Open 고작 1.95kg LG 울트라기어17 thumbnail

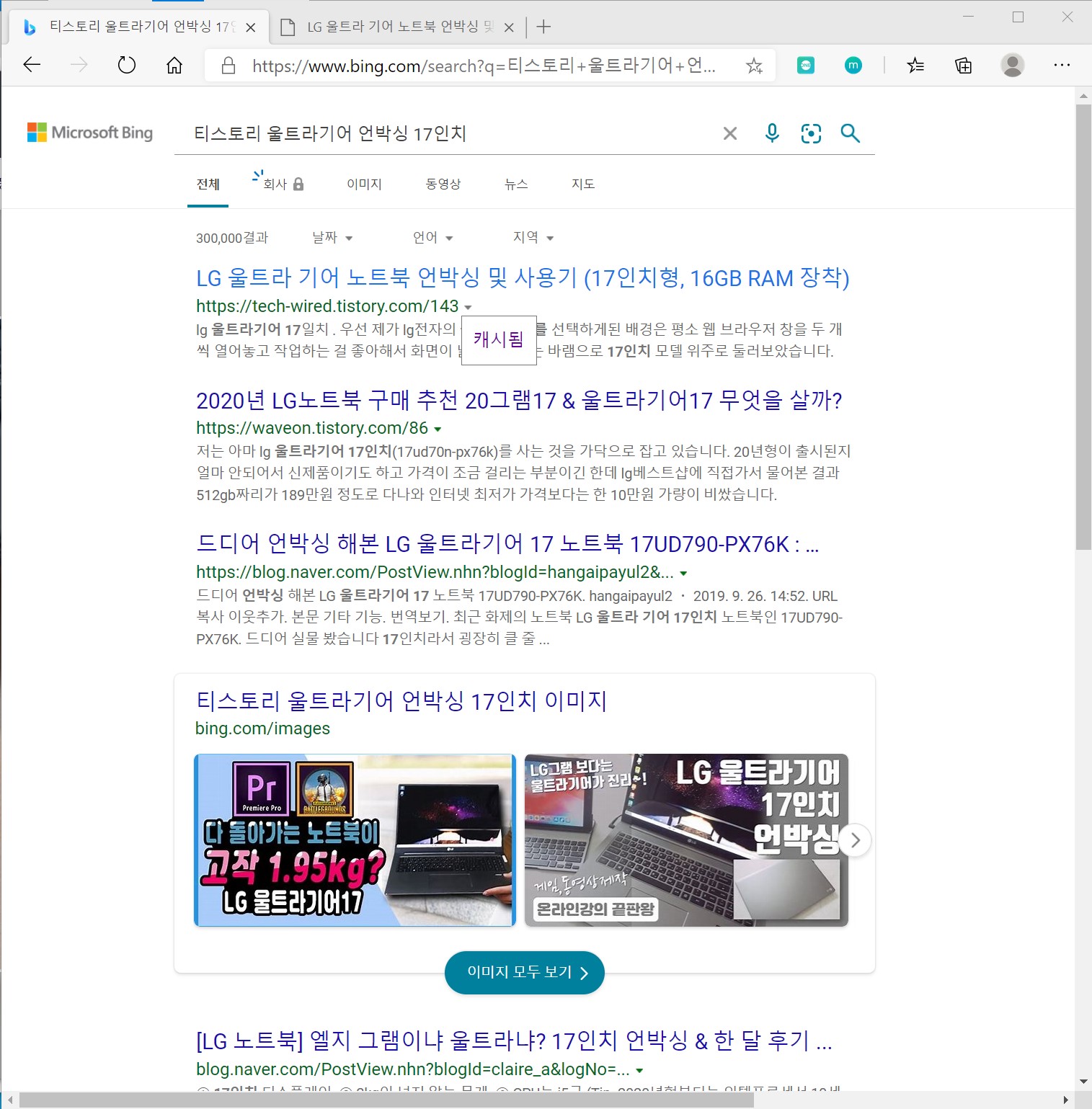[x=355, y=840]
